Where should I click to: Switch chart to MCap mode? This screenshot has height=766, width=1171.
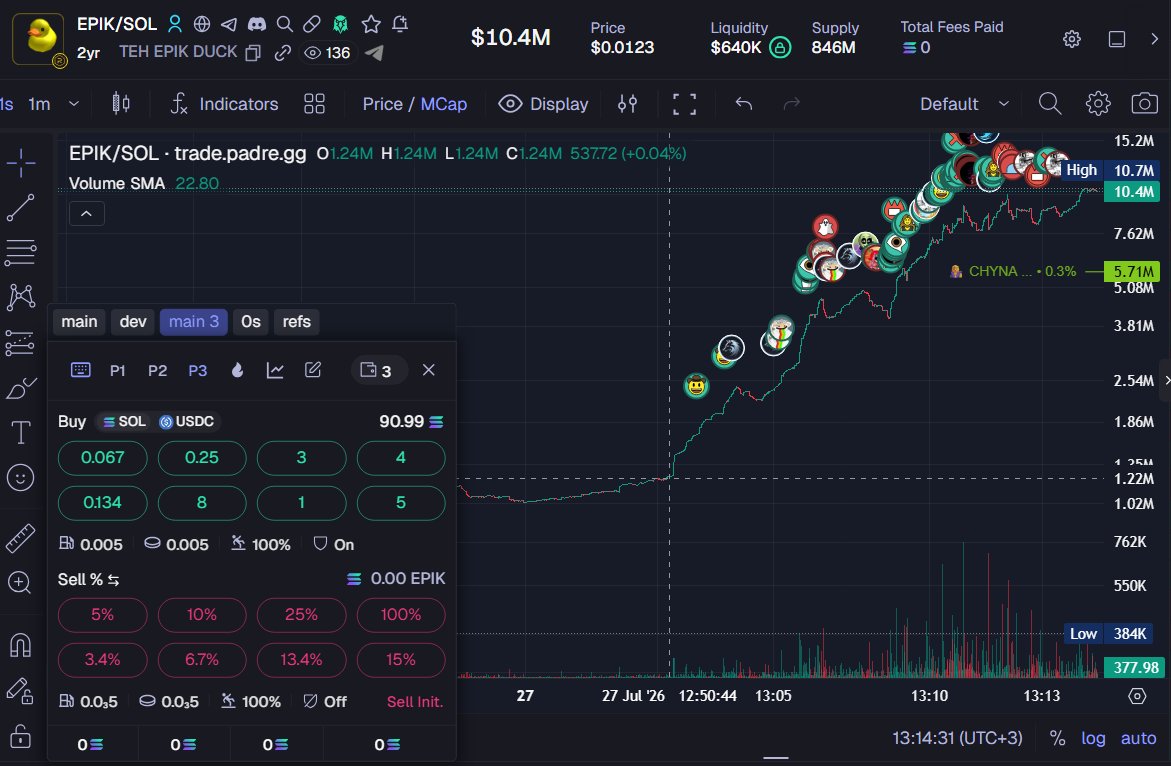pyautogui.click(x=444, y=104)
